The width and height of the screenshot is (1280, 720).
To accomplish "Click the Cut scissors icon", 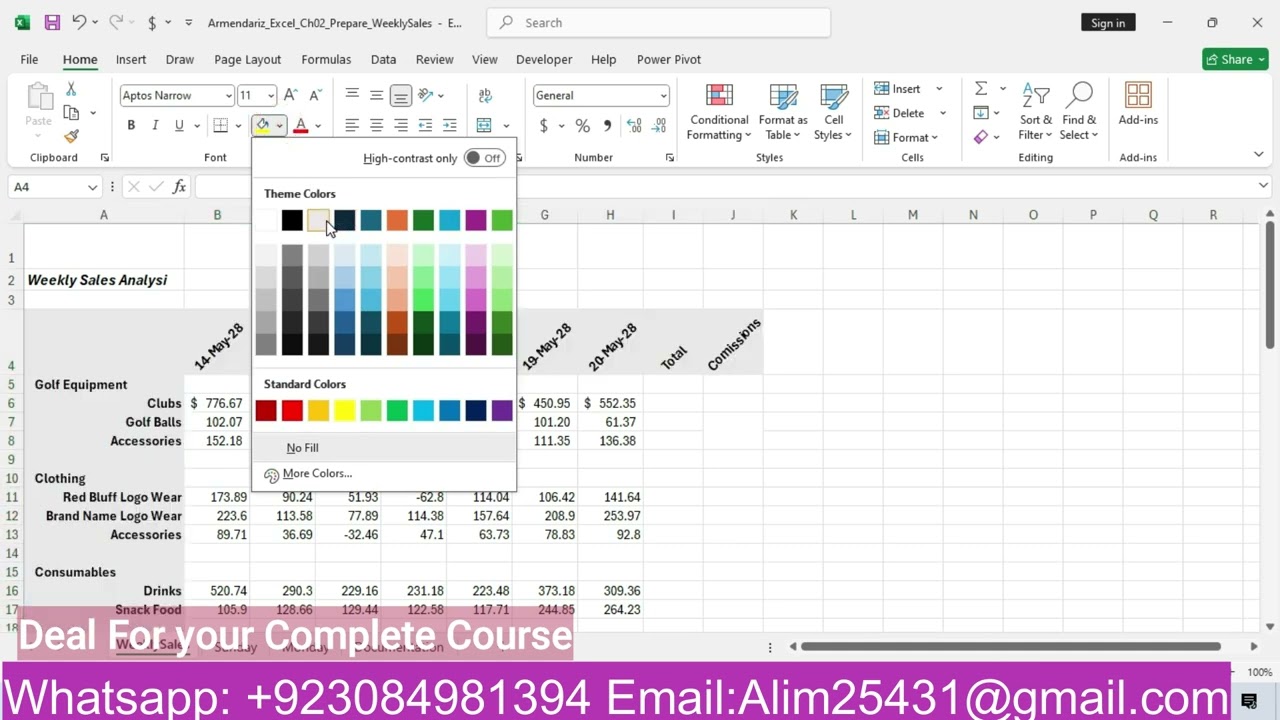I will (x=71, y=90).
